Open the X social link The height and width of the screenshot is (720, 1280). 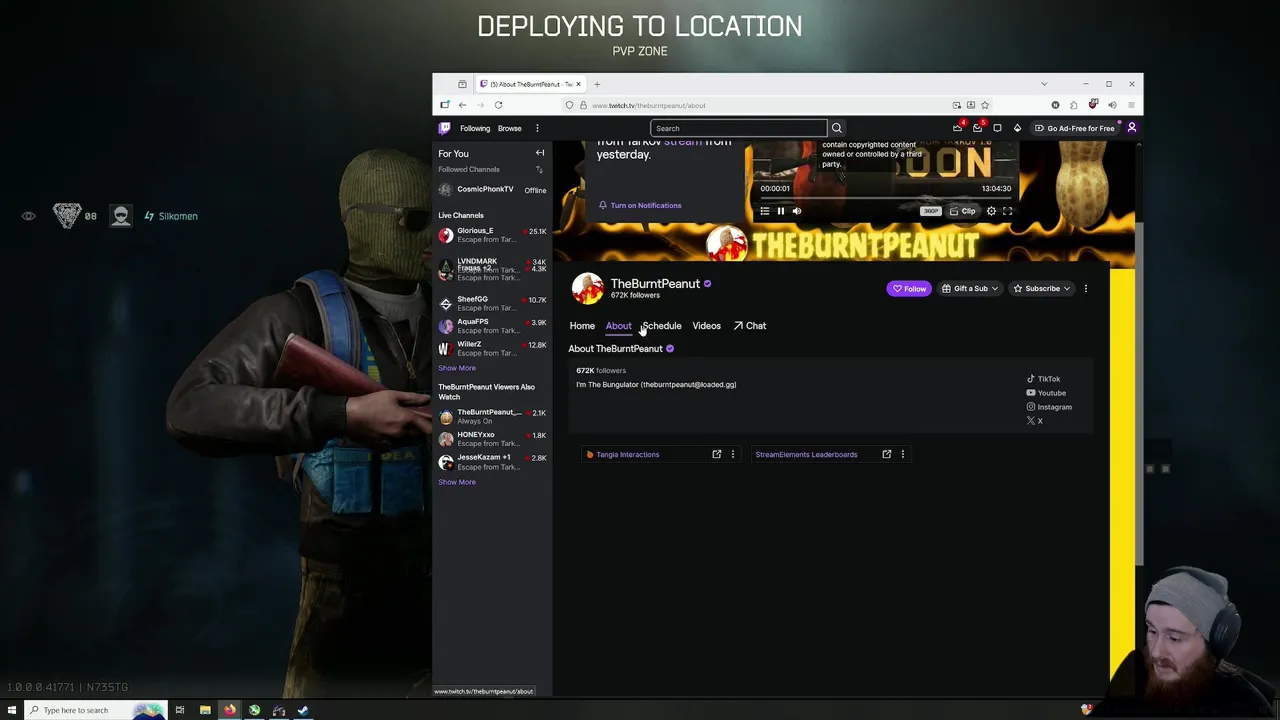[x=1035, y=421]
